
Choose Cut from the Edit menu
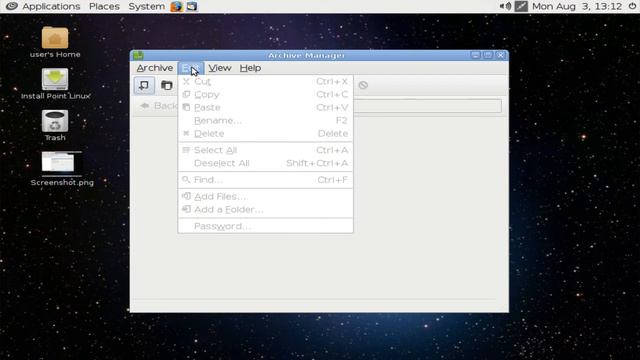coord(265,82)
